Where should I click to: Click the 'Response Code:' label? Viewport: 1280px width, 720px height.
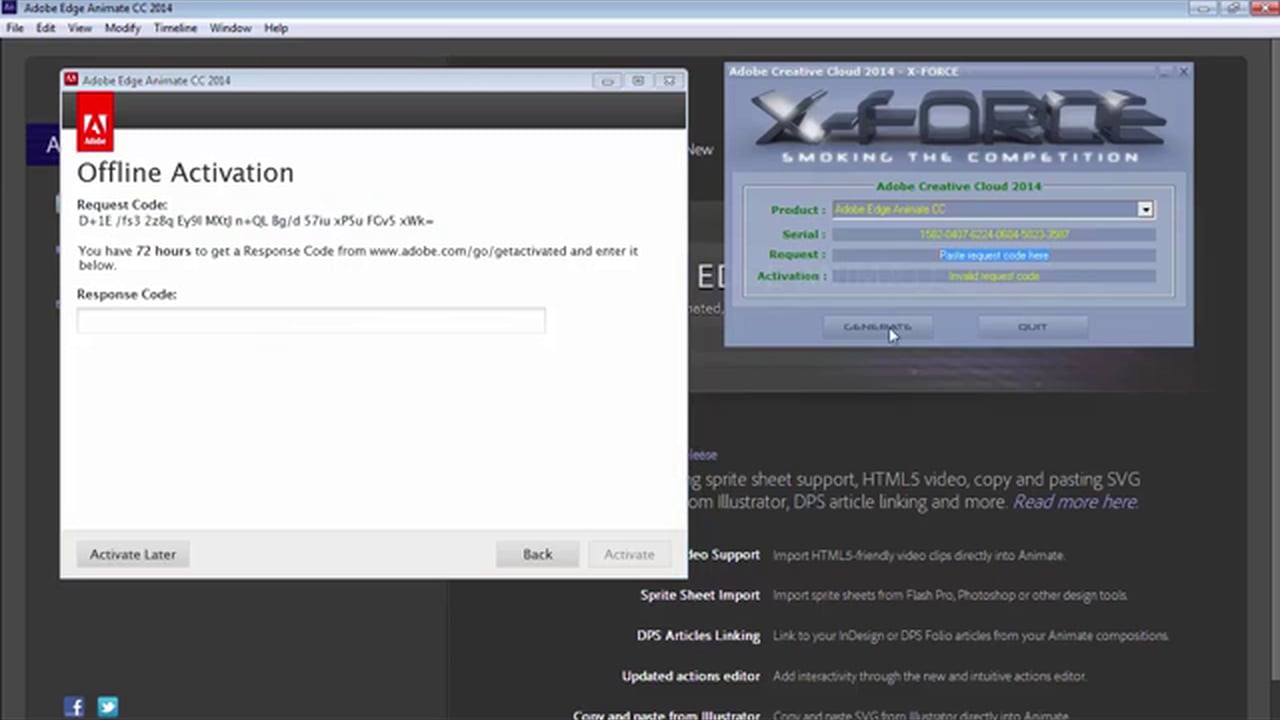127,295
